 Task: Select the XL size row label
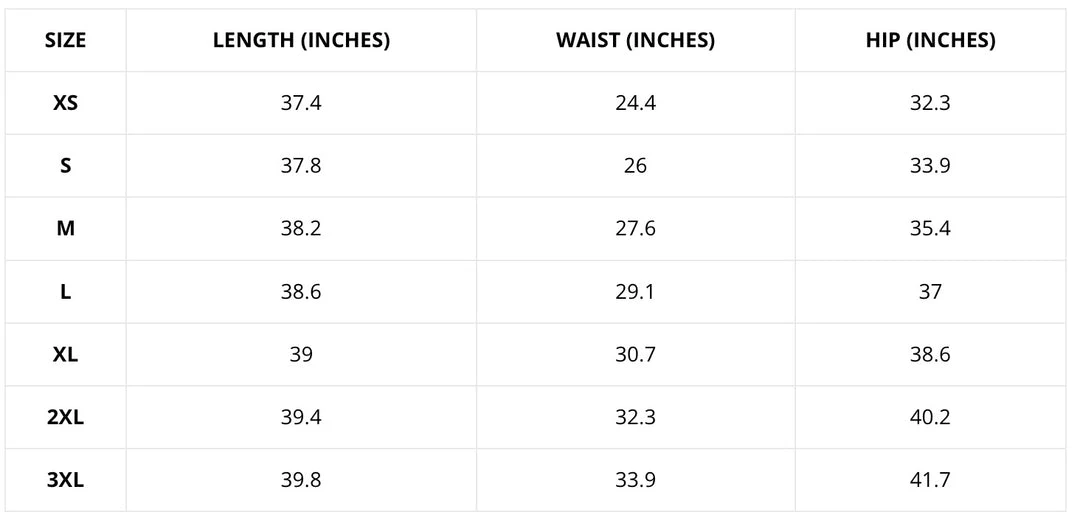click(65, 355)
